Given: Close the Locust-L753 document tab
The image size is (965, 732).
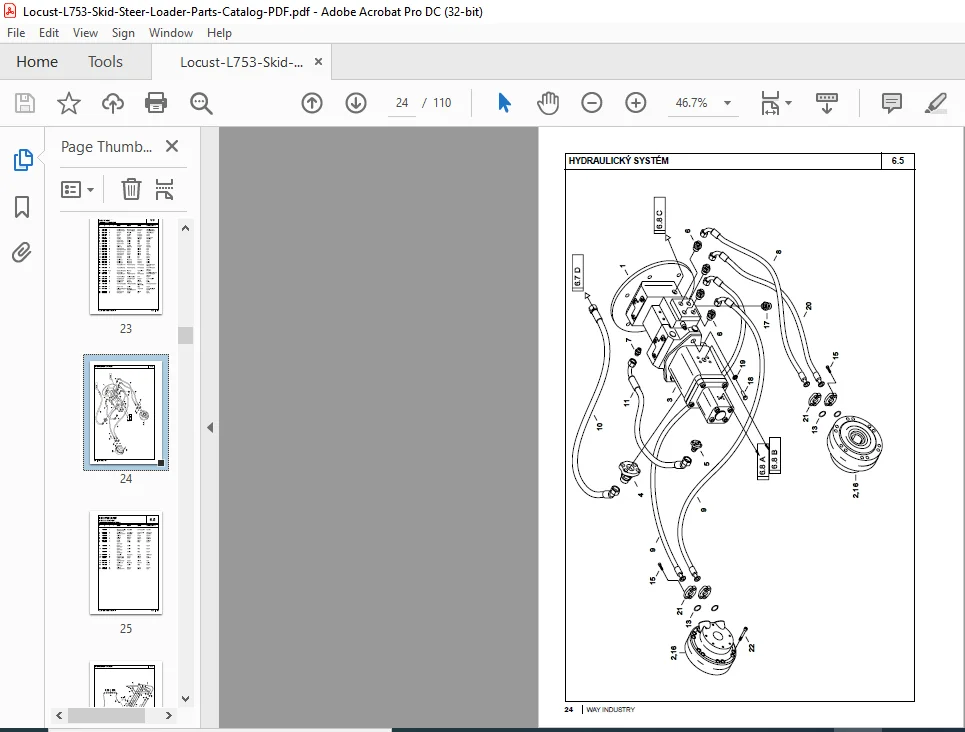Looking at the screenshot, I should [318, 62].
